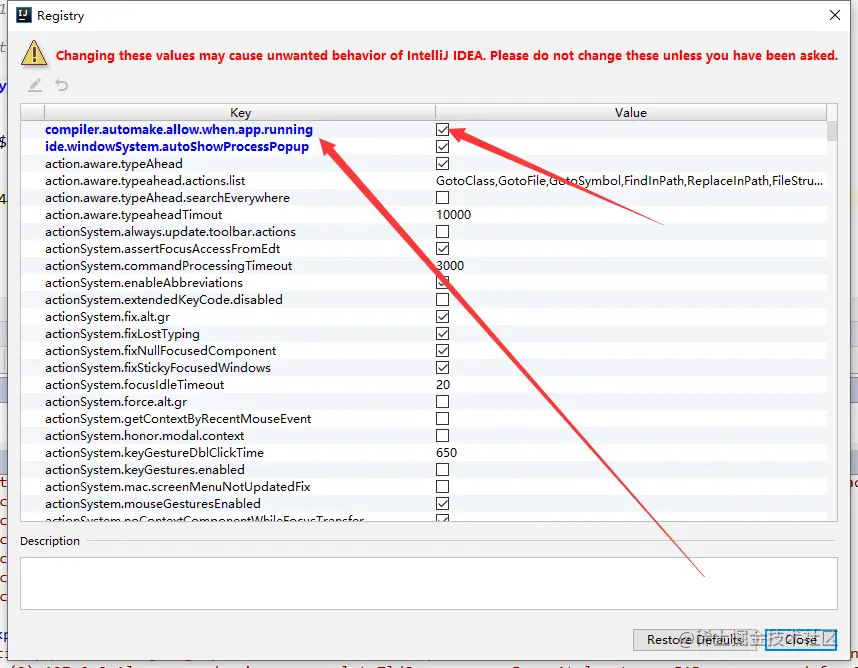Enable the actionSystem.always.update.toolbar.actions checkbox
Screen dimensions: 858x668
coord(442,231)
